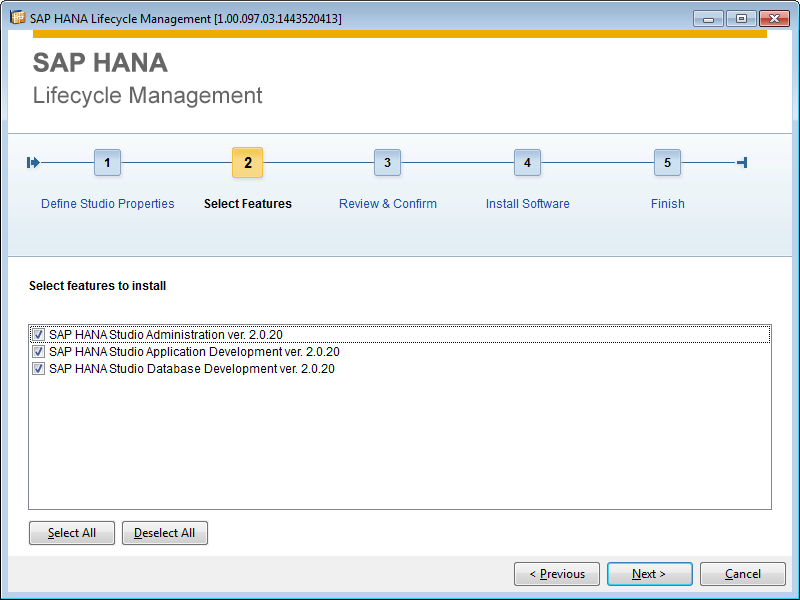Uncheck Studio Database Development checkbox
The height and width of the screenshot is (600, 800).
[x=38, y=368]
